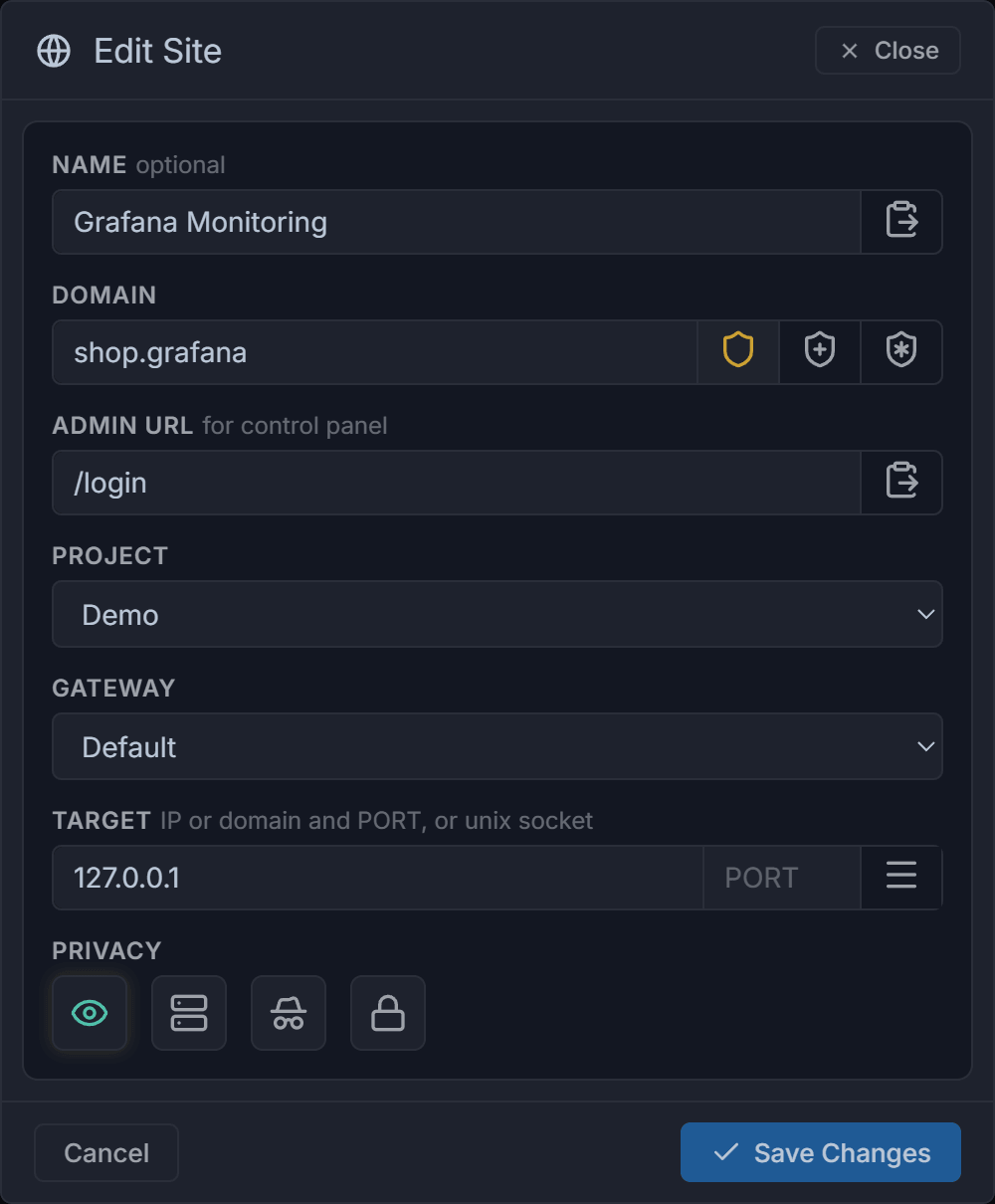The height and width of the screenshot is (1204, 995).
Task: Edit the Name field Grafana Monitoring
Action: 457,221
